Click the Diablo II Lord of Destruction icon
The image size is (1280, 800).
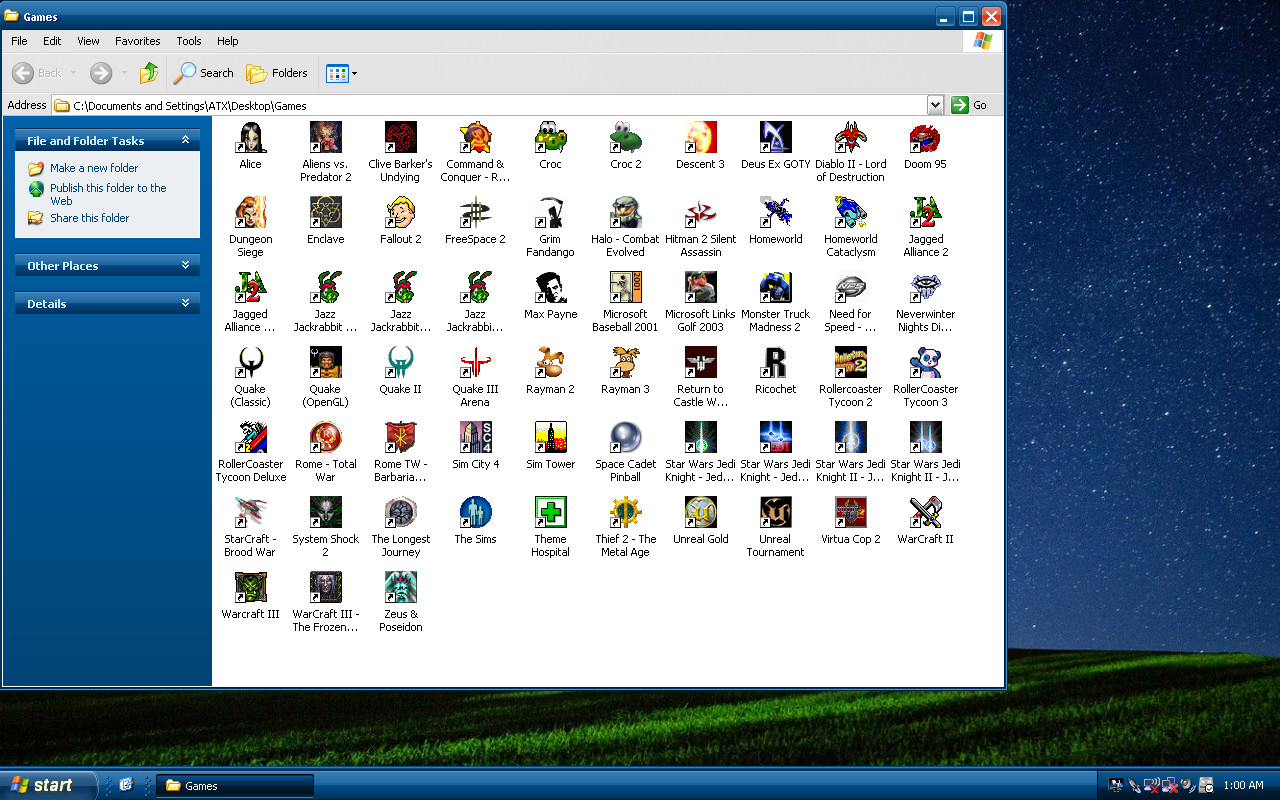click(x=851, y=137)
